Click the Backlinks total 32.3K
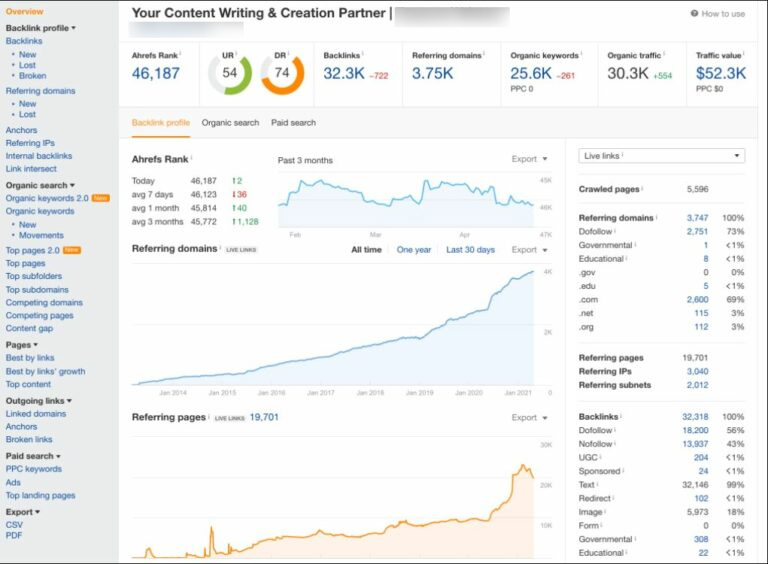This screenshot has height=564, width=768. [344, 73]
